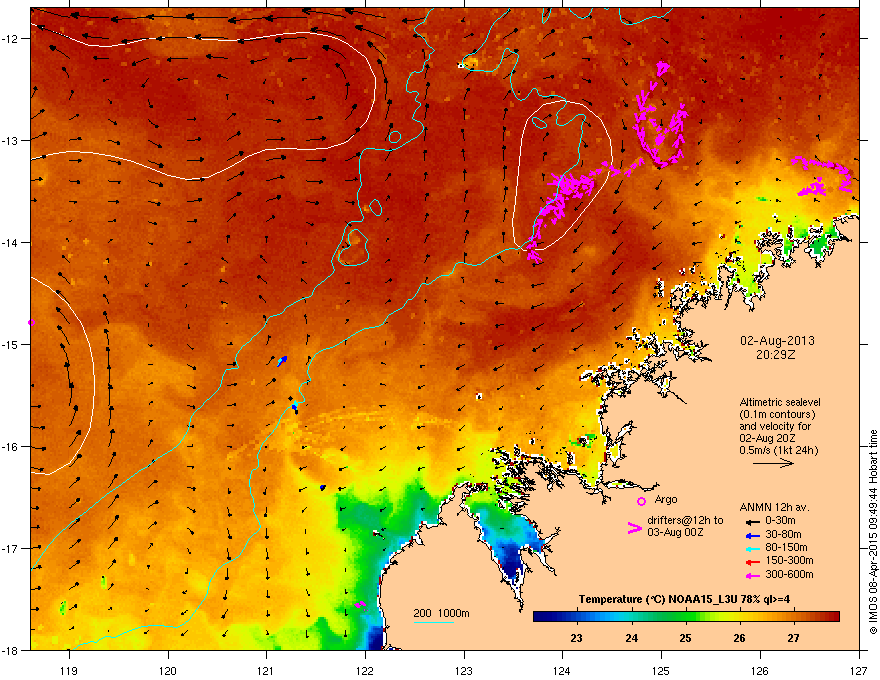Select the cyan 80-150m legend arrow
This screenshot has width=880, height=680.
coord(751,548)
